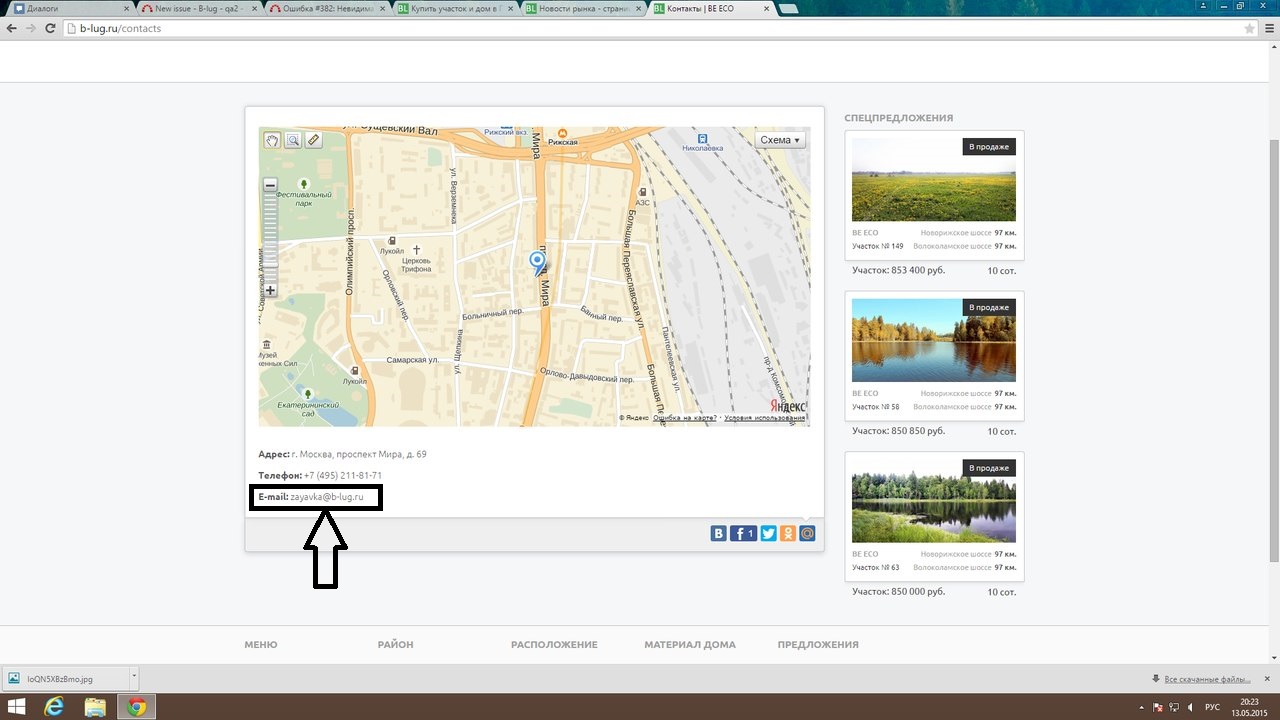The image size is (1280, 720).
Task: Click the map zoom level slider
Action: point(270,238)
